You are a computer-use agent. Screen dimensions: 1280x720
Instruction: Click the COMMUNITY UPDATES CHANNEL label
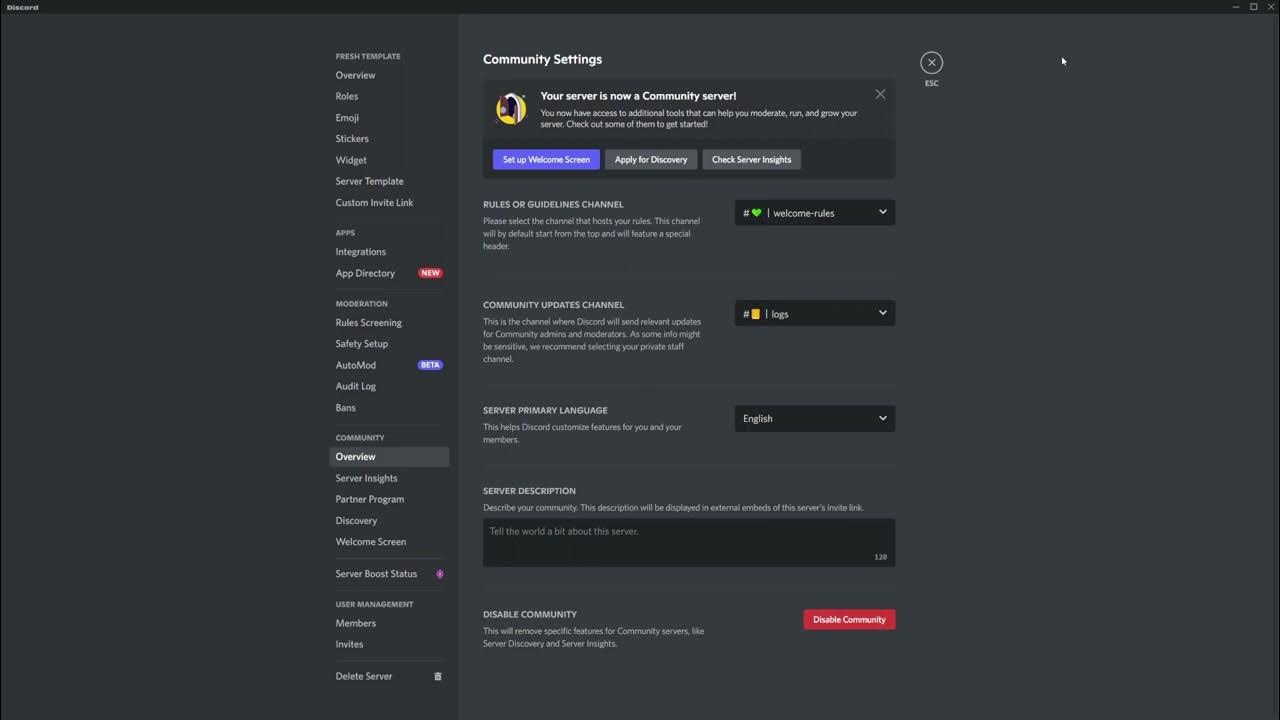point(553,305)
